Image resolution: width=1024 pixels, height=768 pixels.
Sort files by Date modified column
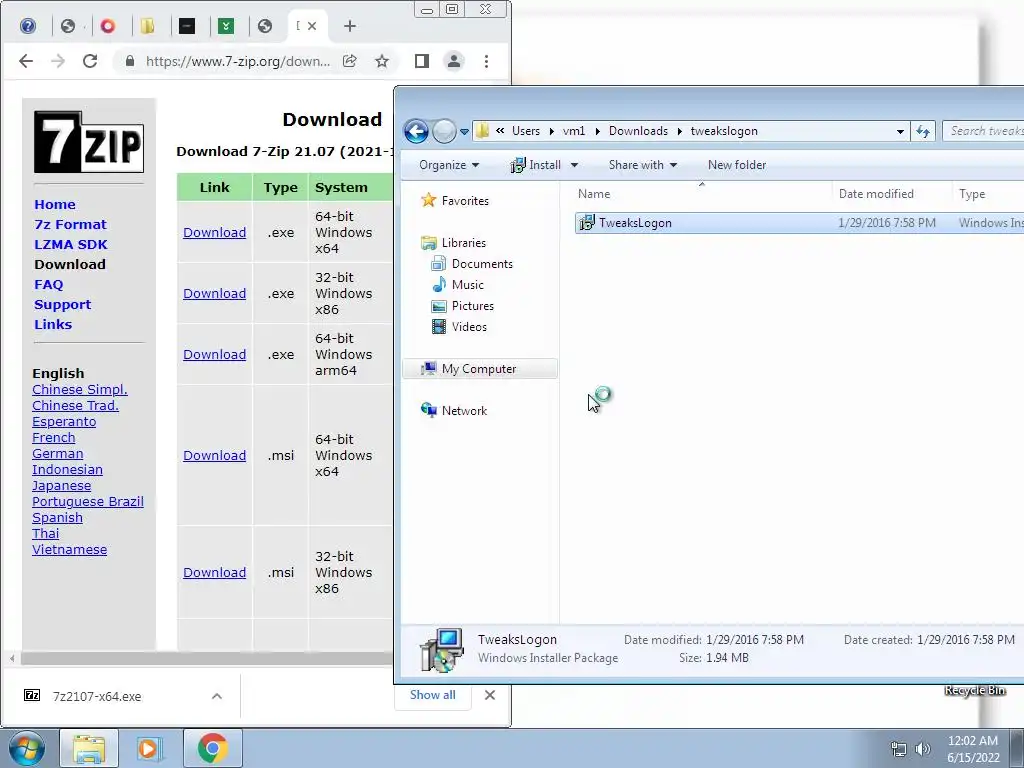[892, 194]
